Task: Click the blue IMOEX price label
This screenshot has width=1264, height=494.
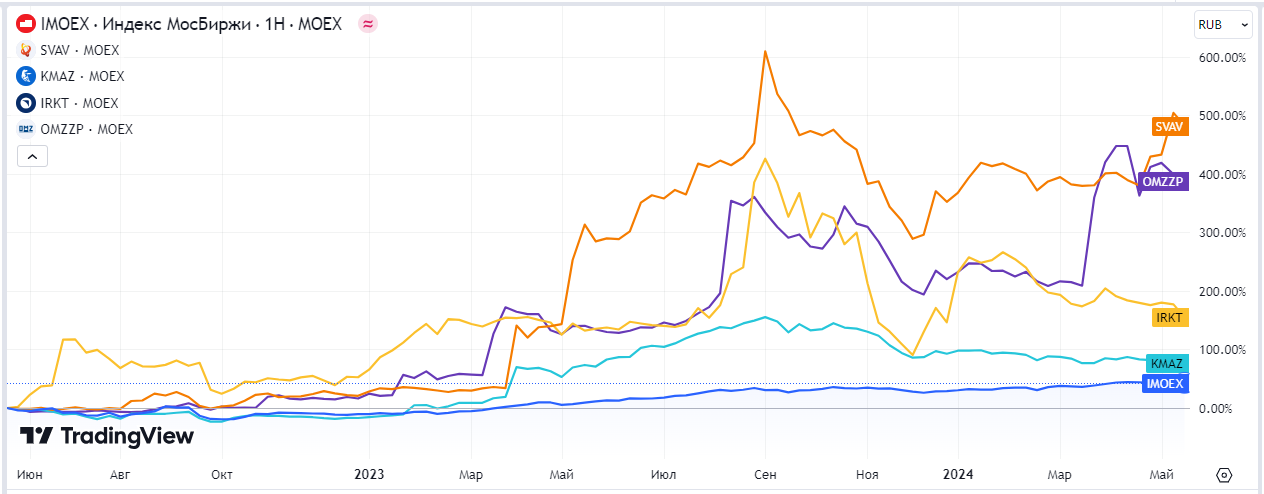Action: click(1162, 381)
